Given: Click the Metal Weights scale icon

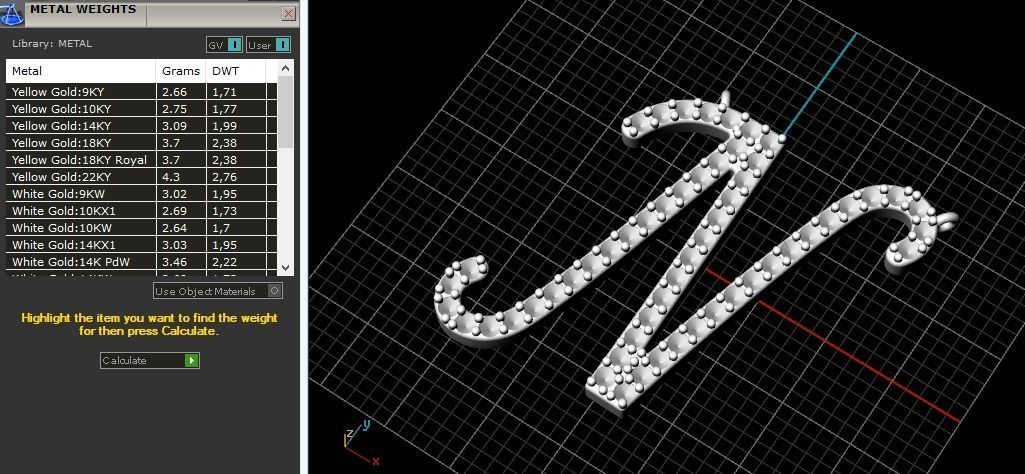Looking at the screenshot, I should tap(11, 13).
